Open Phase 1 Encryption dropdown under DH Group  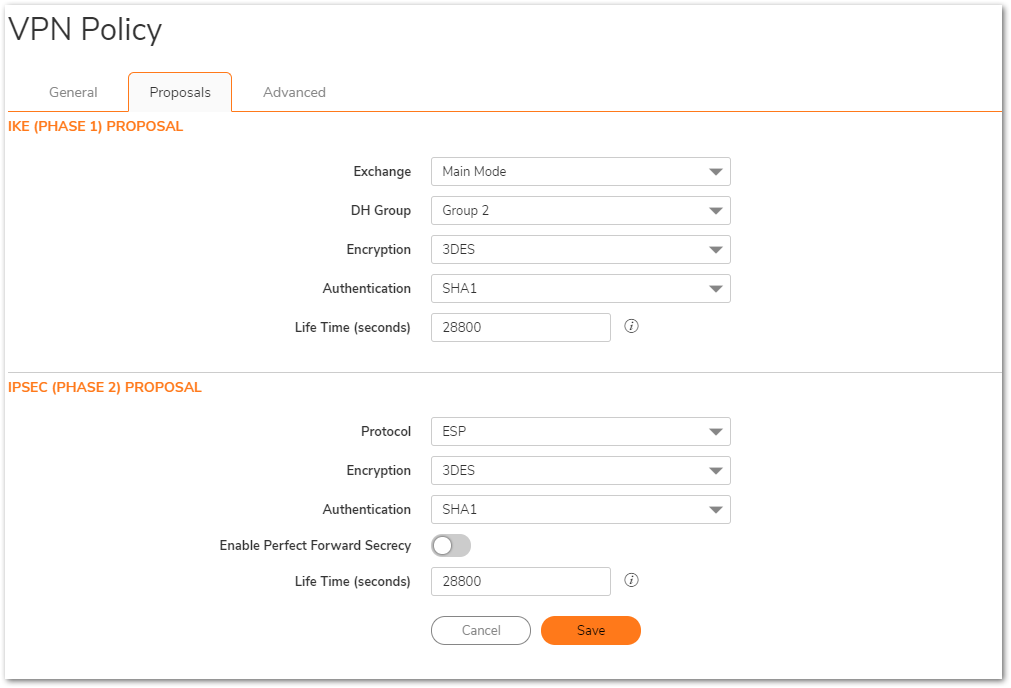(580, 250)
